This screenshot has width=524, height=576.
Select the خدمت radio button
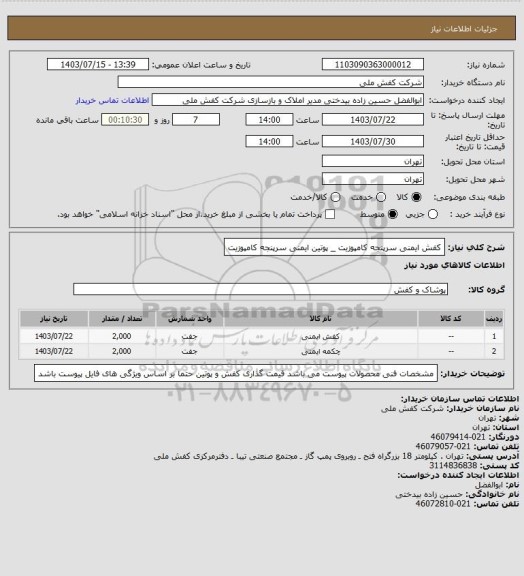(x=381, y=197)
